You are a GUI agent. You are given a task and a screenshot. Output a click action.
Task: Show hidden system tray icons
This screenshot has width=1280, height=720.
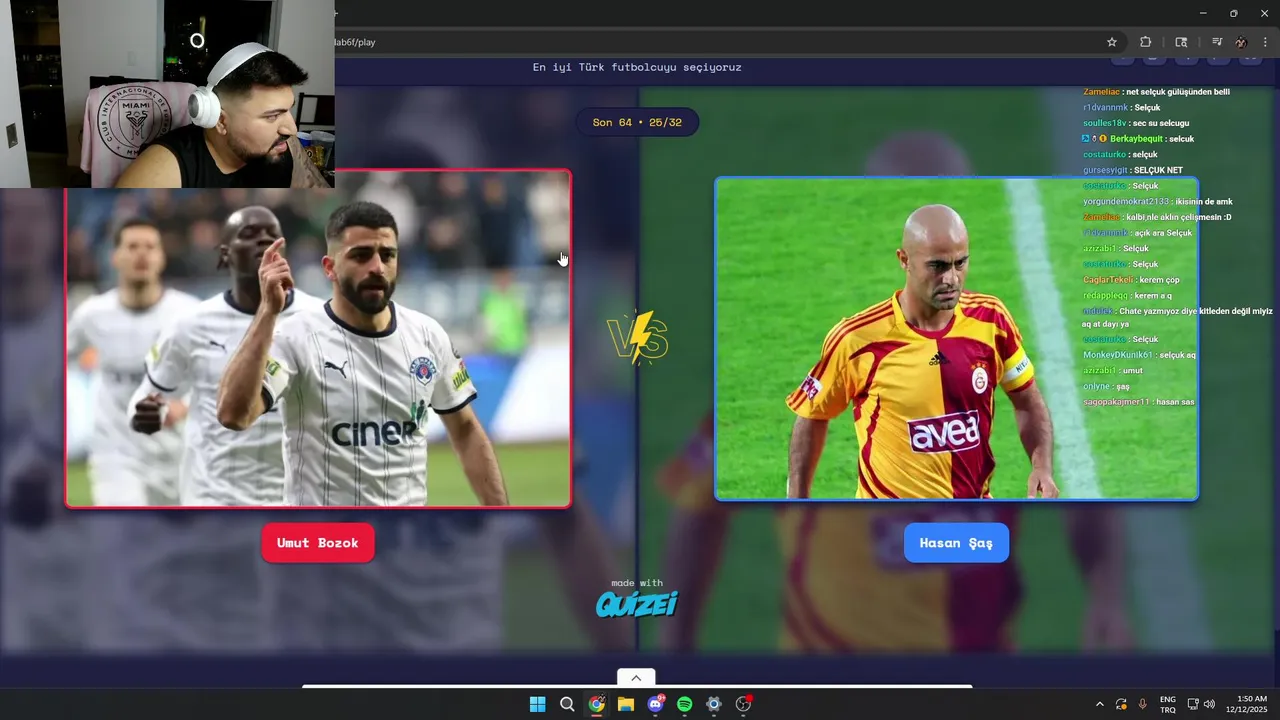1100,704
